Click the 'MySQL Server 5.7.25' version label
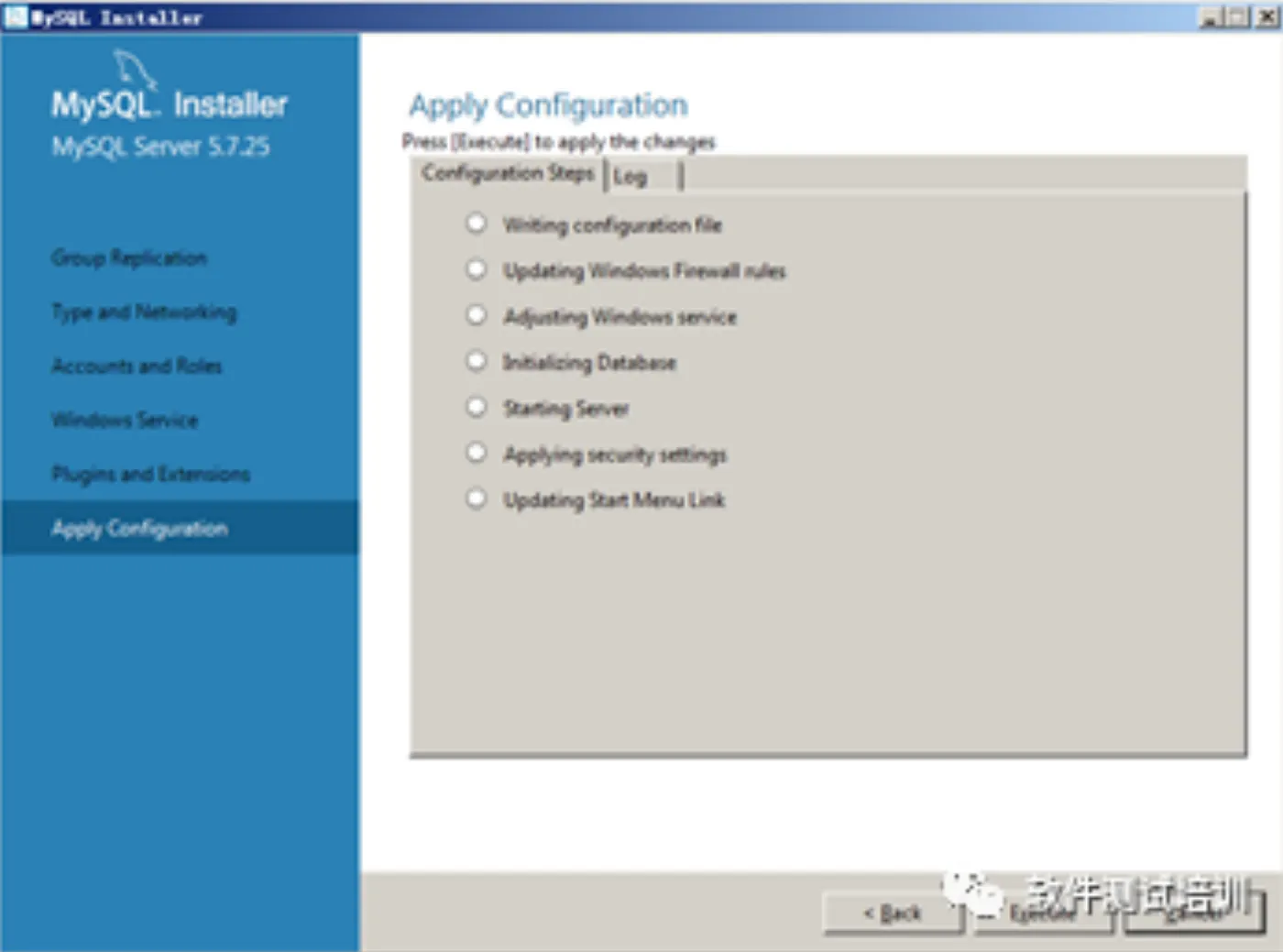Image resolution: width=1283 pixels, height=952 pixels. pyautogui.click(x=160, y=147)
